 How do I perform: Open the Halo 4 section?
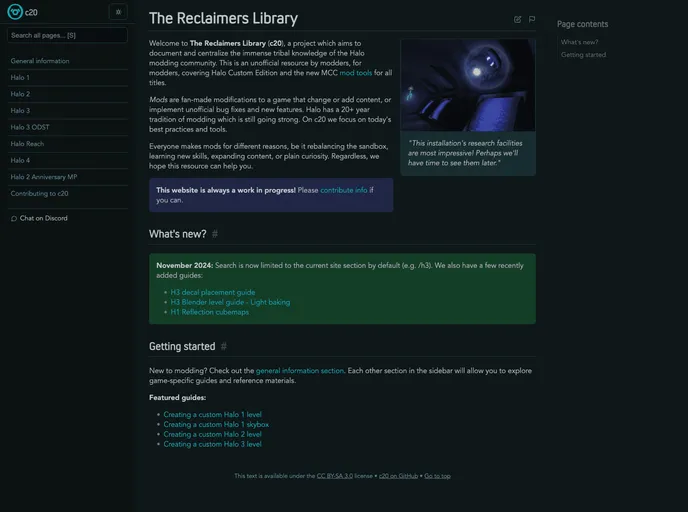click(20, 161)
